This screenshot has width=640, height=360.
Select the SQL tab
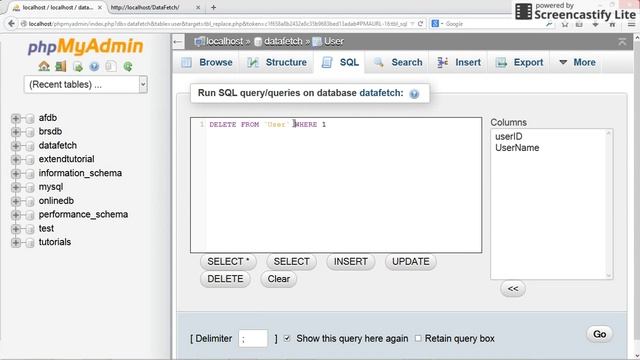tap(340, 62)
